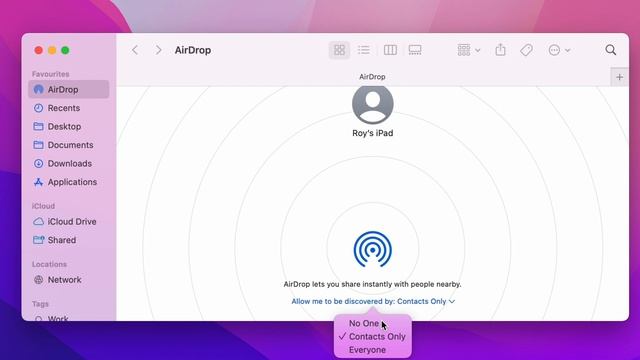Open the More actions ellipsis menu

[559, 50]
